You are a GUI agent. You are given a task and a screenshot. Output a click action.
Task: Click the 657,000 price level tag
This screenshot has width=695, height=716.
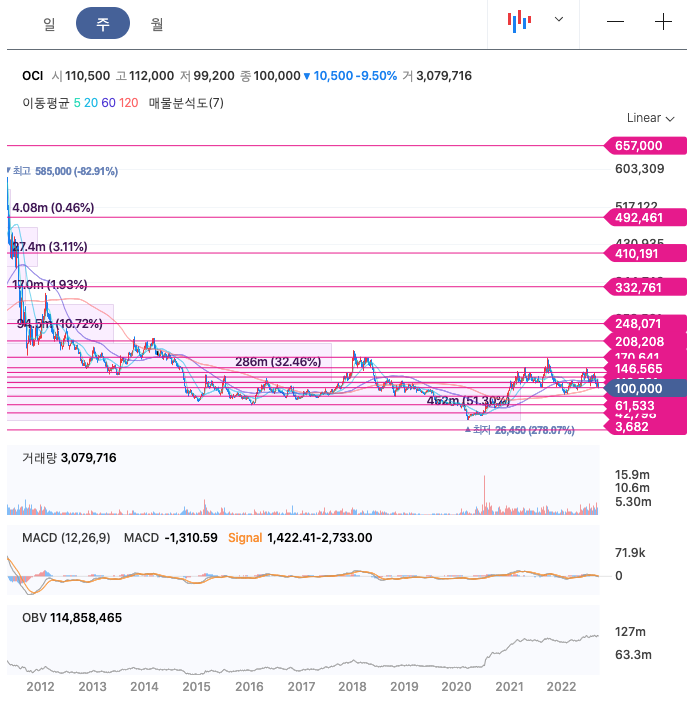(645, 146)
